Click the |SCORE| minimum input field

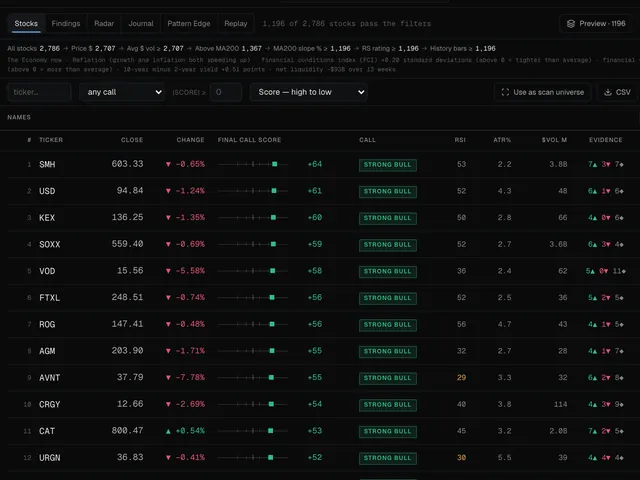[226, 92]
